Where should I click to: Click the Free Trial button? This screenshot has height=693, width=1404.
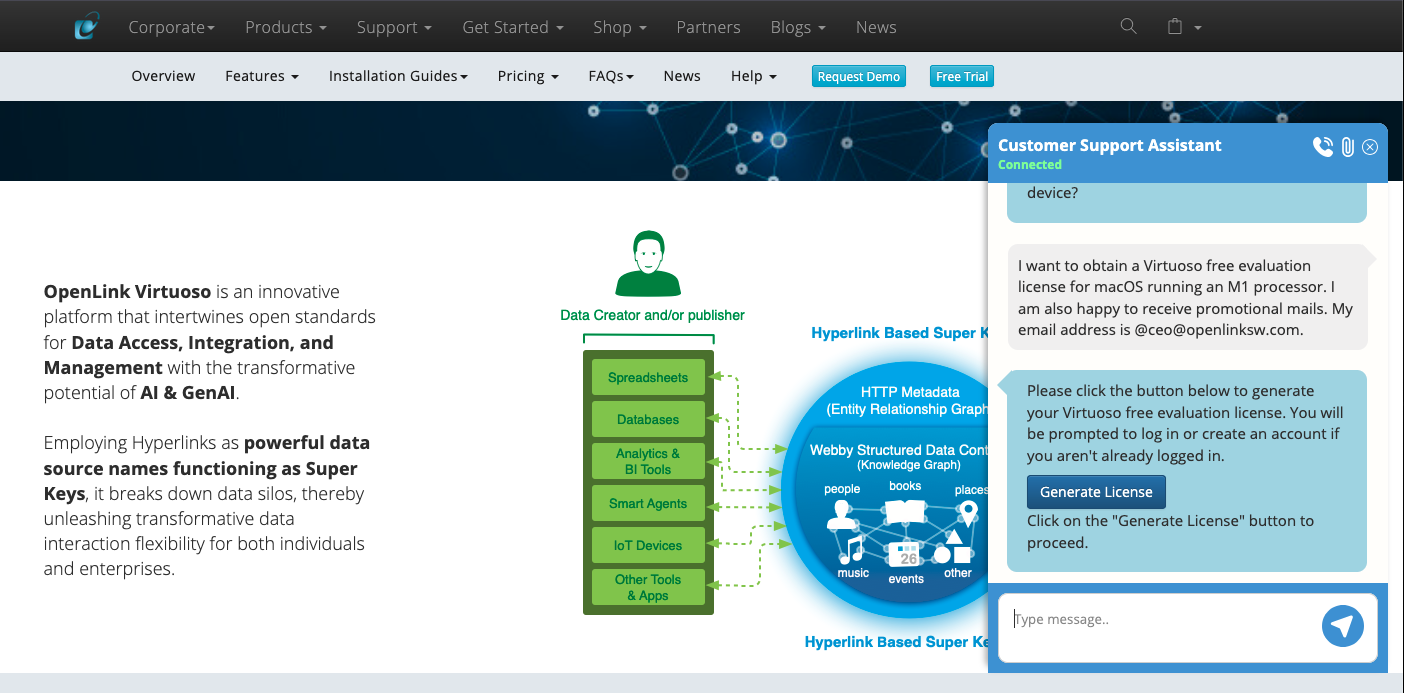(x=962, y=76)
